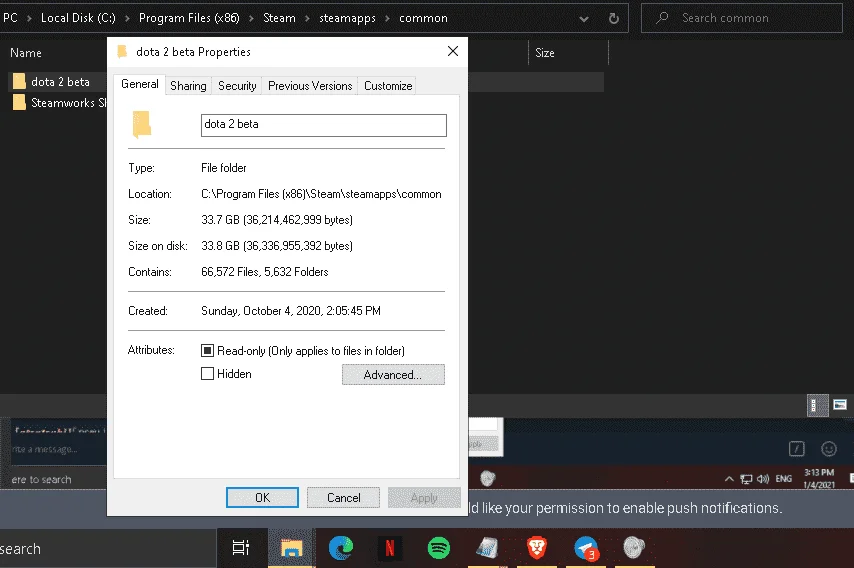Expand chevron after Local Disk (C:) breadcrumb

127,19
